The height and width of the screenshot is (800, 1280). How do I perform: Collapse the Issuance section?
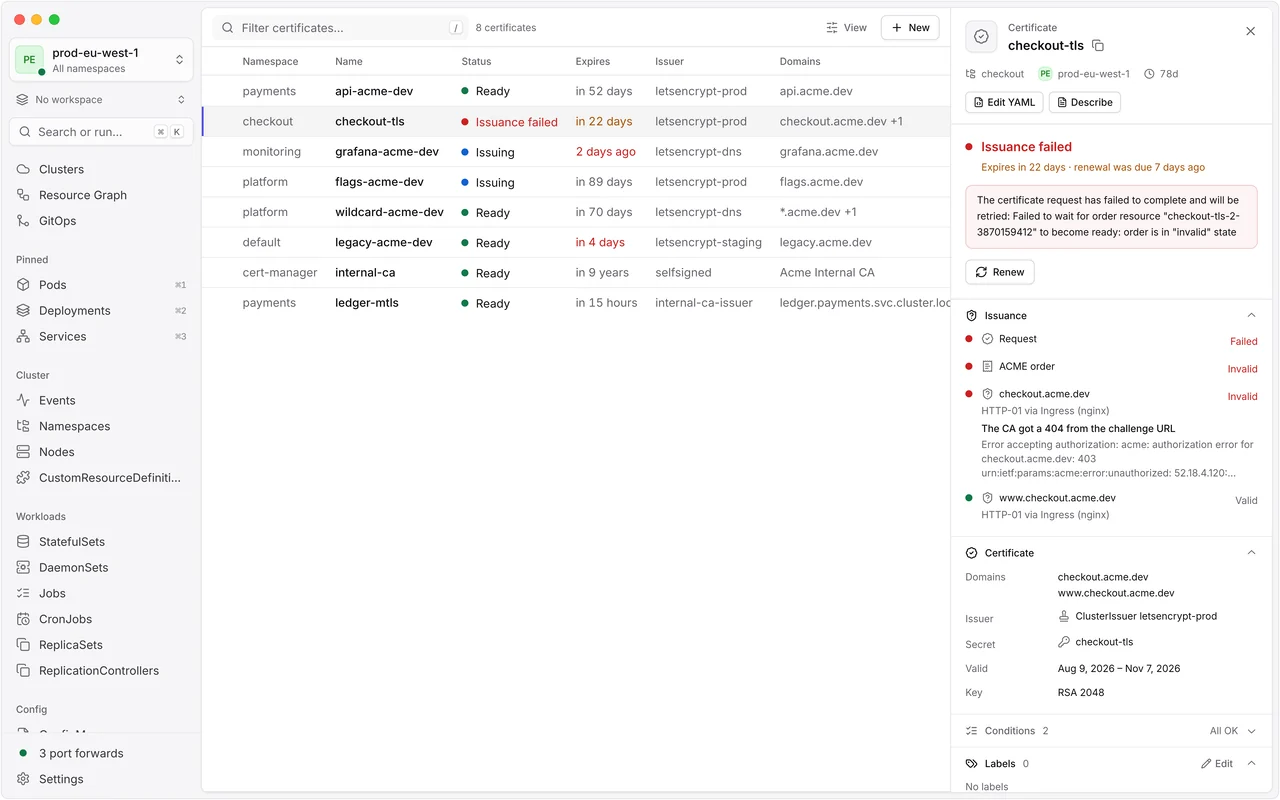(x=1251, y=315)
